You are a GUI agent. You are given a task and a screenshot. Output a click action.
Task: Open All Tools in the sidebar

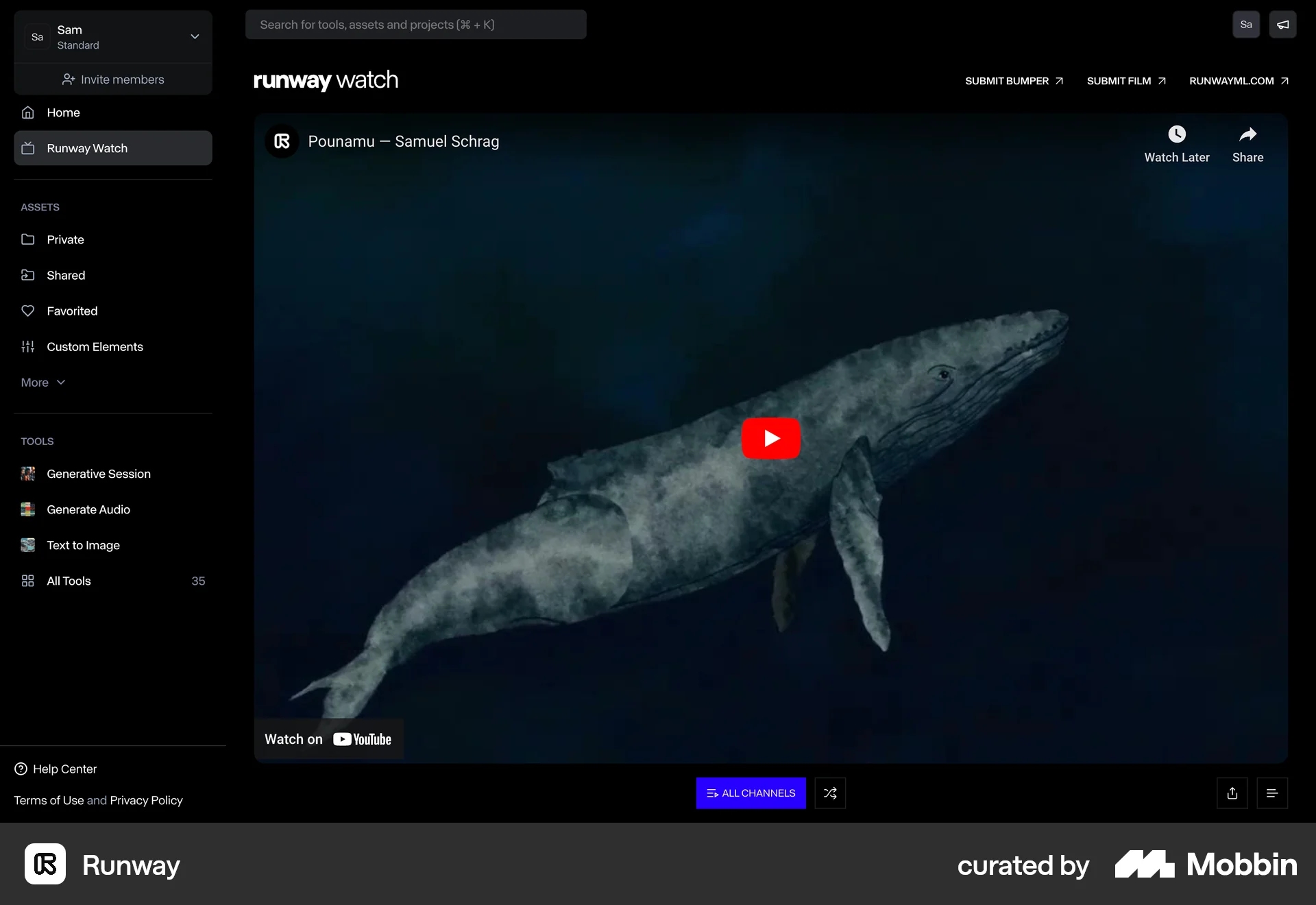pyautogui.click(x=69, y=581)
